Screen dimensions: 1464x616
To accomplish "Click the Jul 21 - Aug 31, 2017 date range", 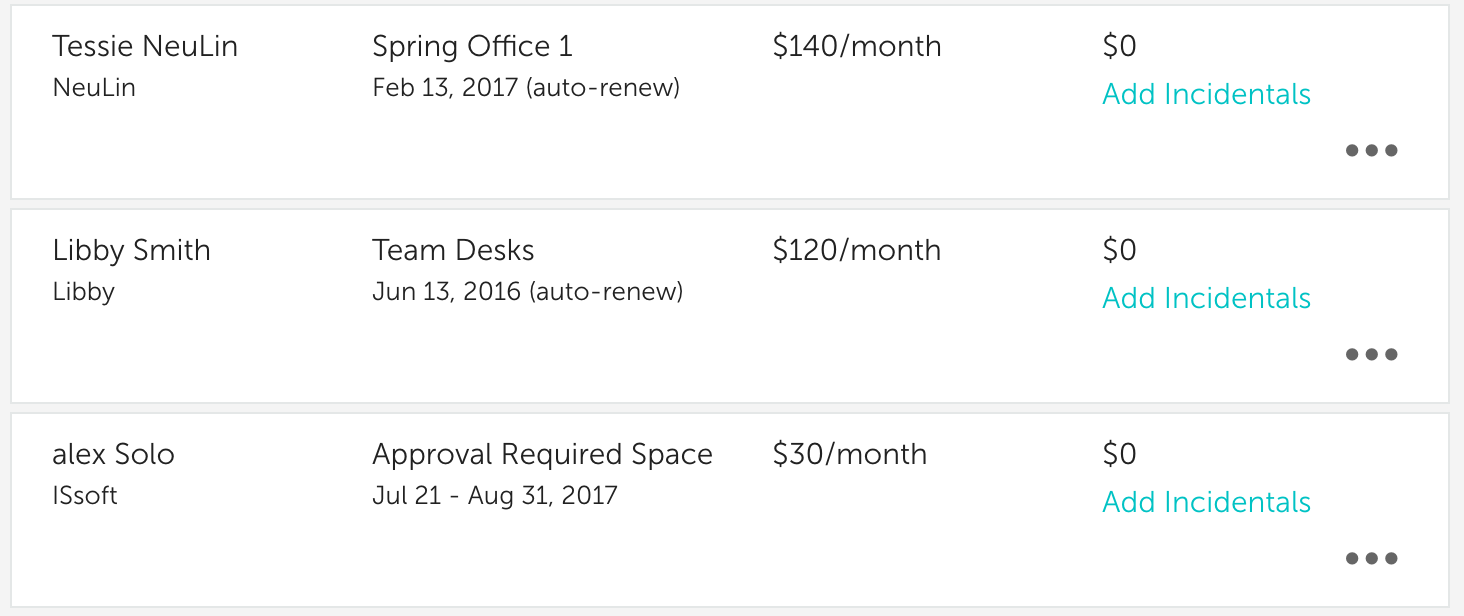I will [495, 496].
